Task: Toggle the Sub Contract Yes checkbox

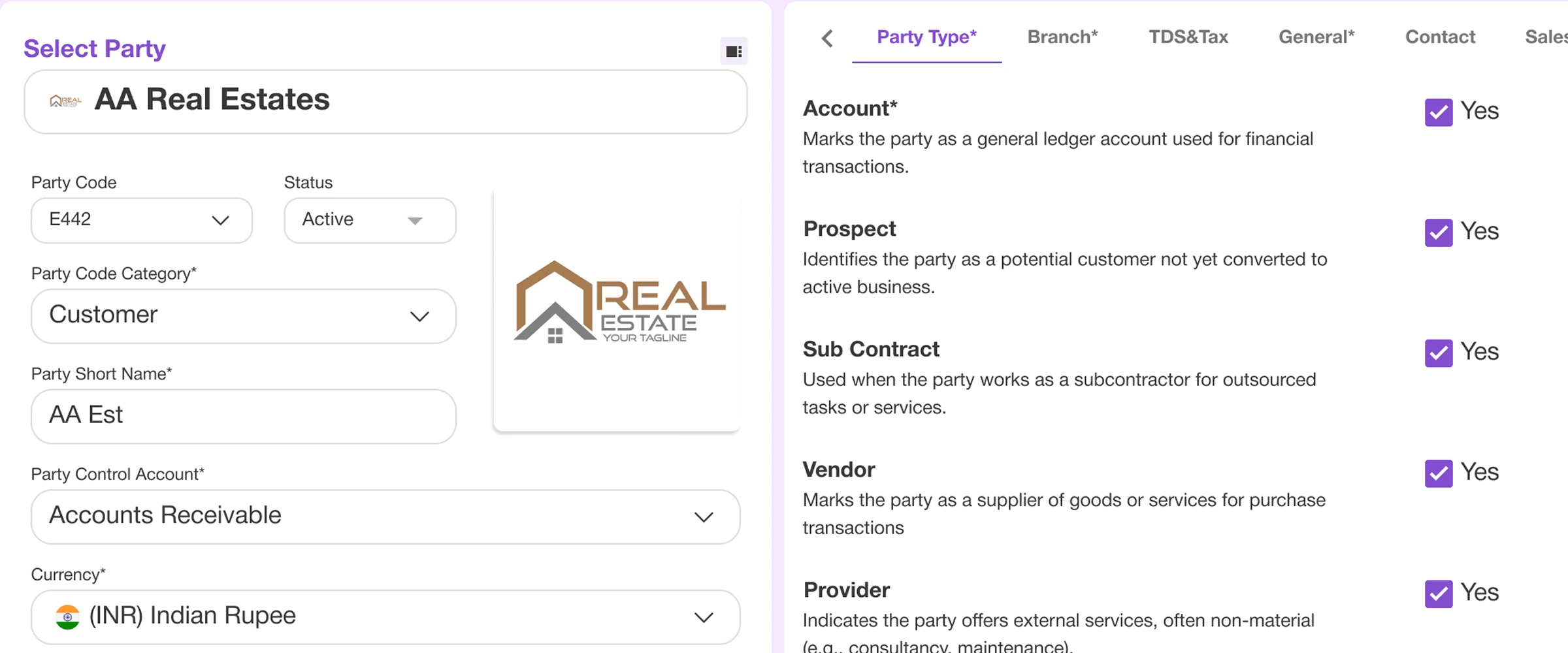Action: click(1438, 353)
